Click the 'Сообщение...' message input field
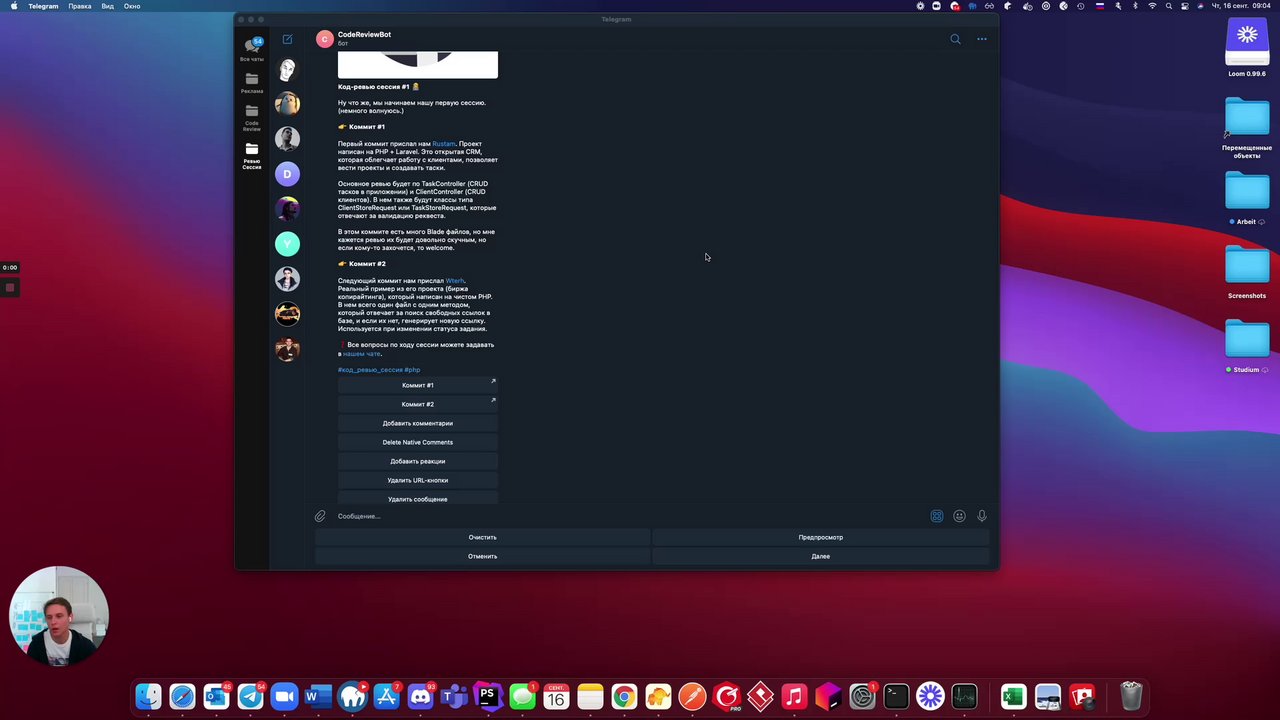Viewport: 1280px width, 720px height. 630,516
